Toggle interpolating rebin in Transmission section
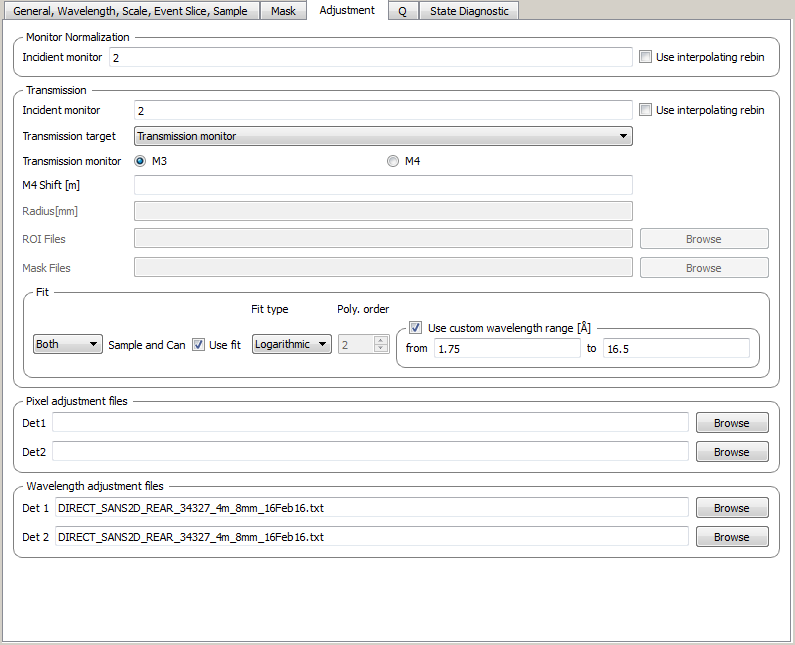The width and height of the screenshot is (795, 645). click(646, 110)
